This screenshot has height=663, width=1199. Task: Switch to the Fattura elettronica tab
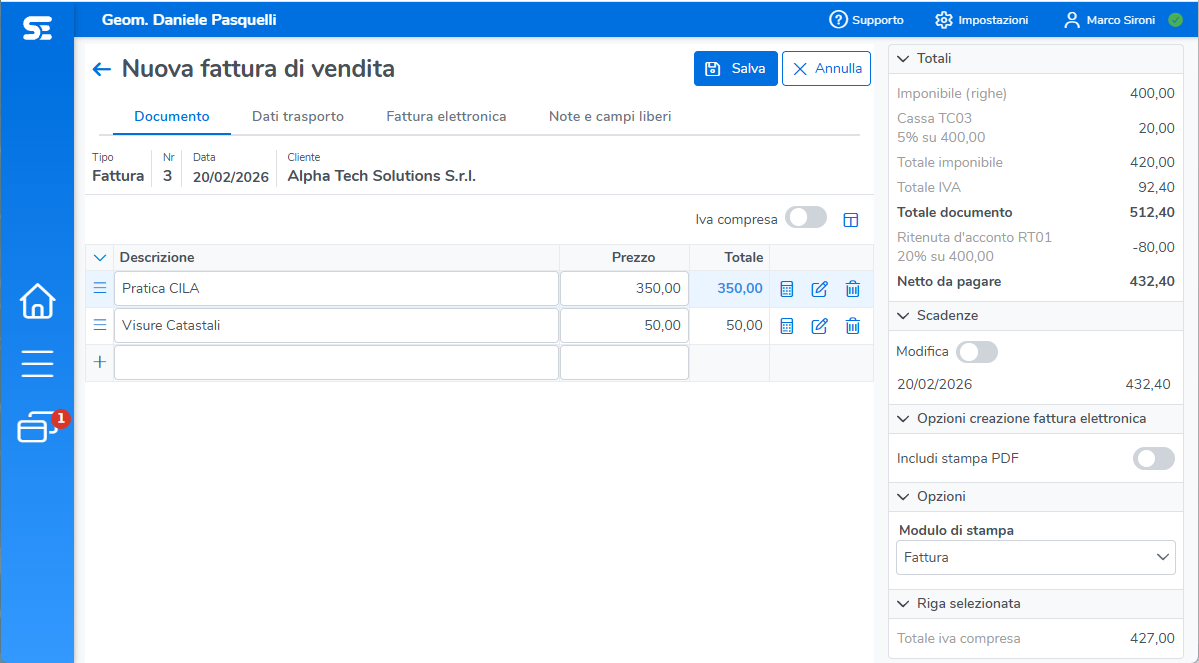(x=447, y=117)
